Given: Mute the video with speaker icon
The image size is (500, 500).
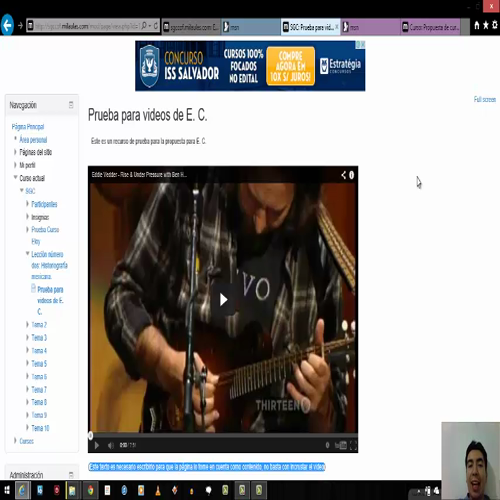Looking at the screenshot, I should coord(111,445).
